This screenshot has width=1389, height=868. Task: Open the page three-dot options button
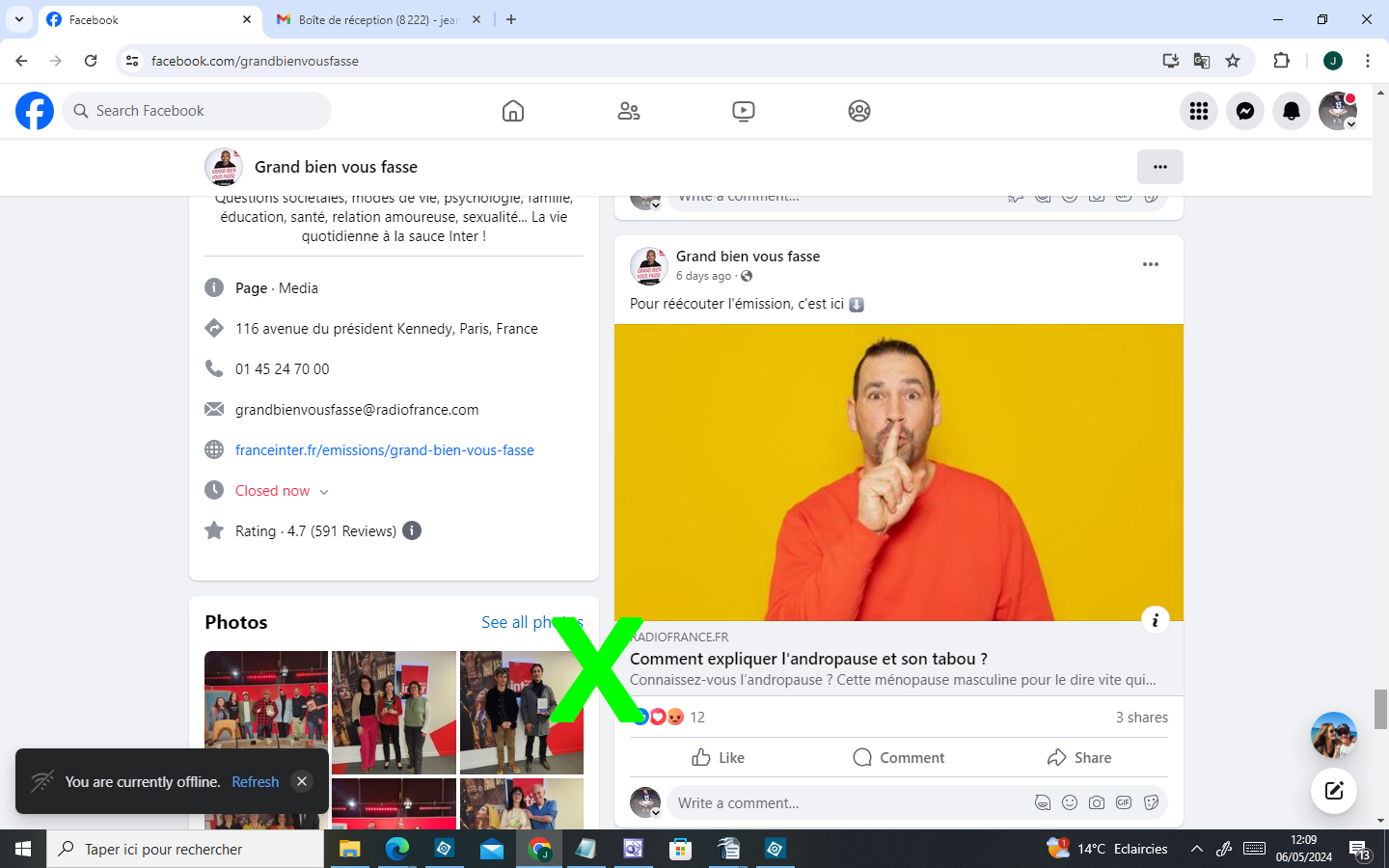pyautogui.click(x=1159, y=167)
